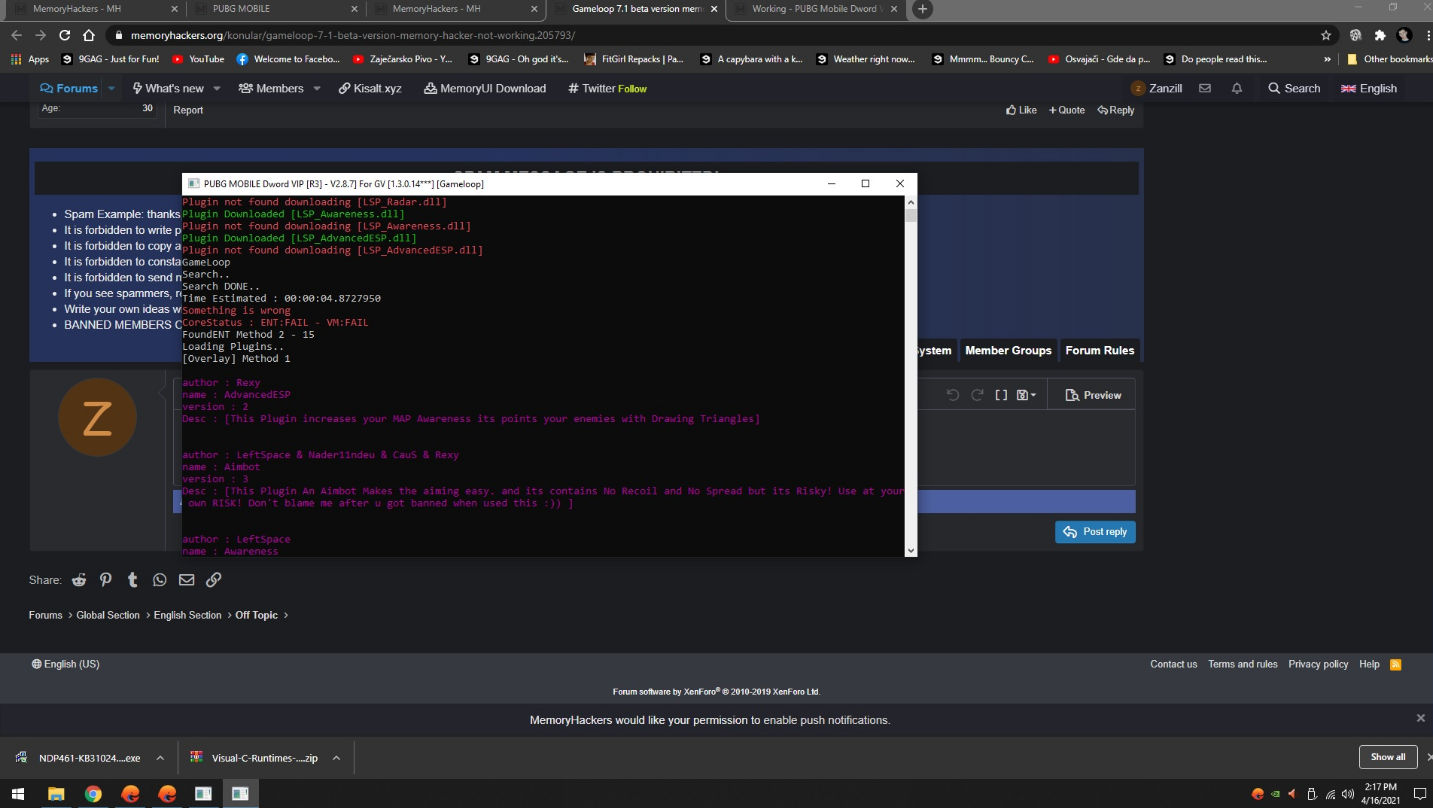Click the Twitter Follow link
This screenshot has width=1433, height=808.
point(607,88)
